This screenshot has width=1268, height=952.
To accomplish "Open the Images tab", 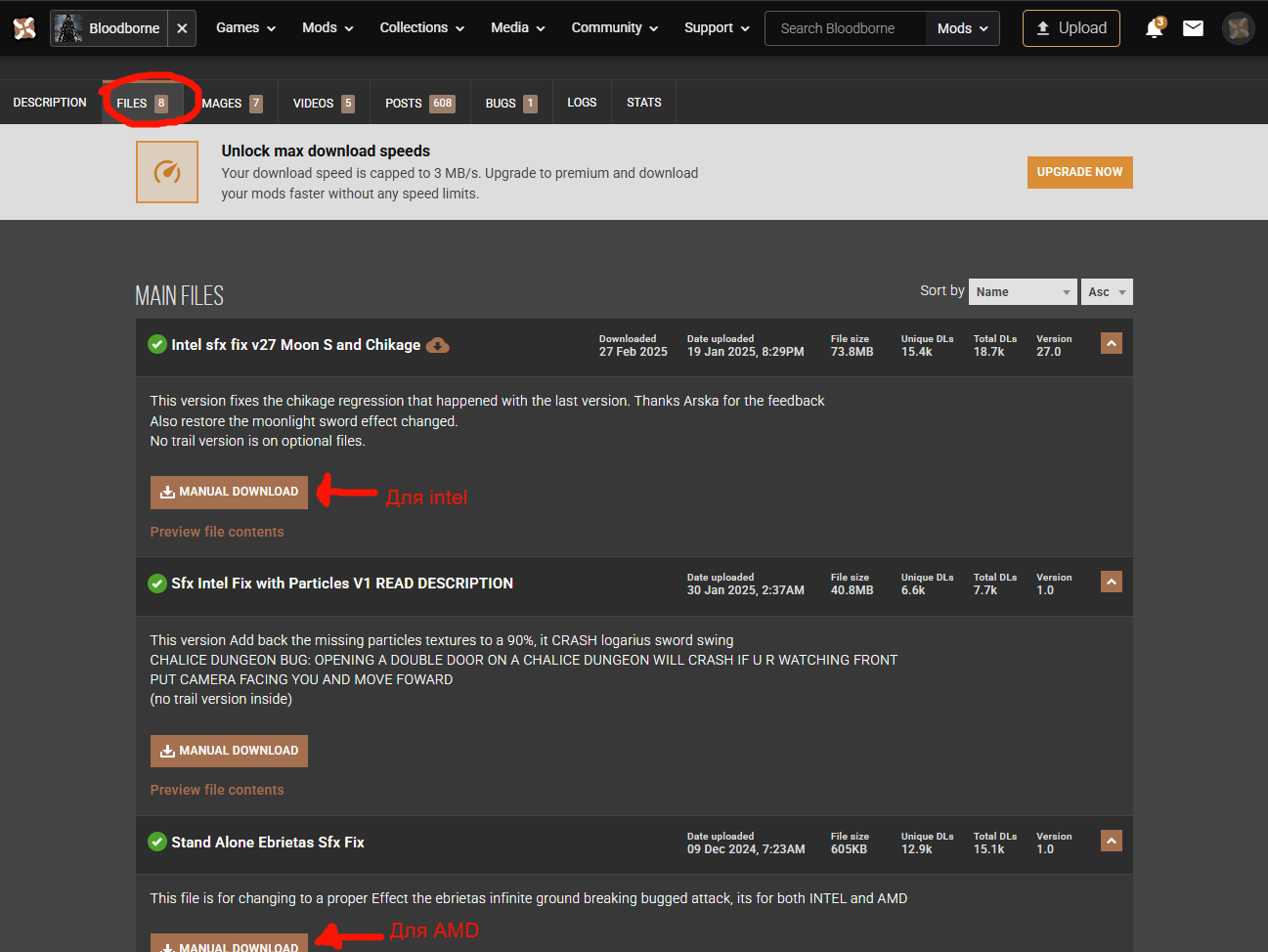I will pyautogui.click(x=231, y=103).
